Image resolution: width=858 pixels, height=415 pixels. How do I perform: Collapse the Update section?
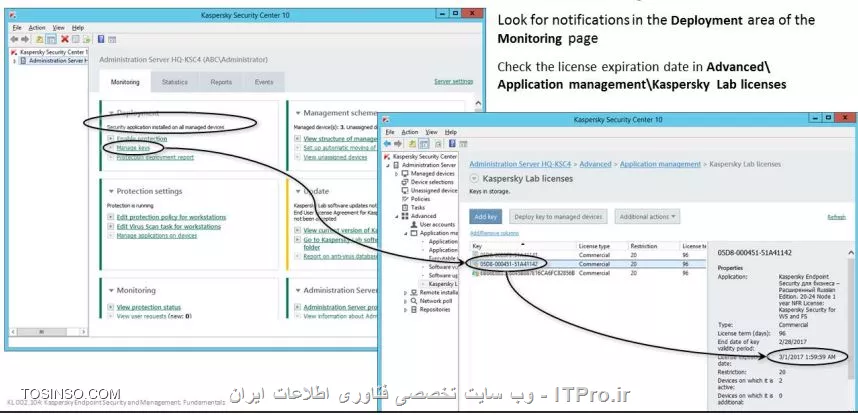coord(298,192)
